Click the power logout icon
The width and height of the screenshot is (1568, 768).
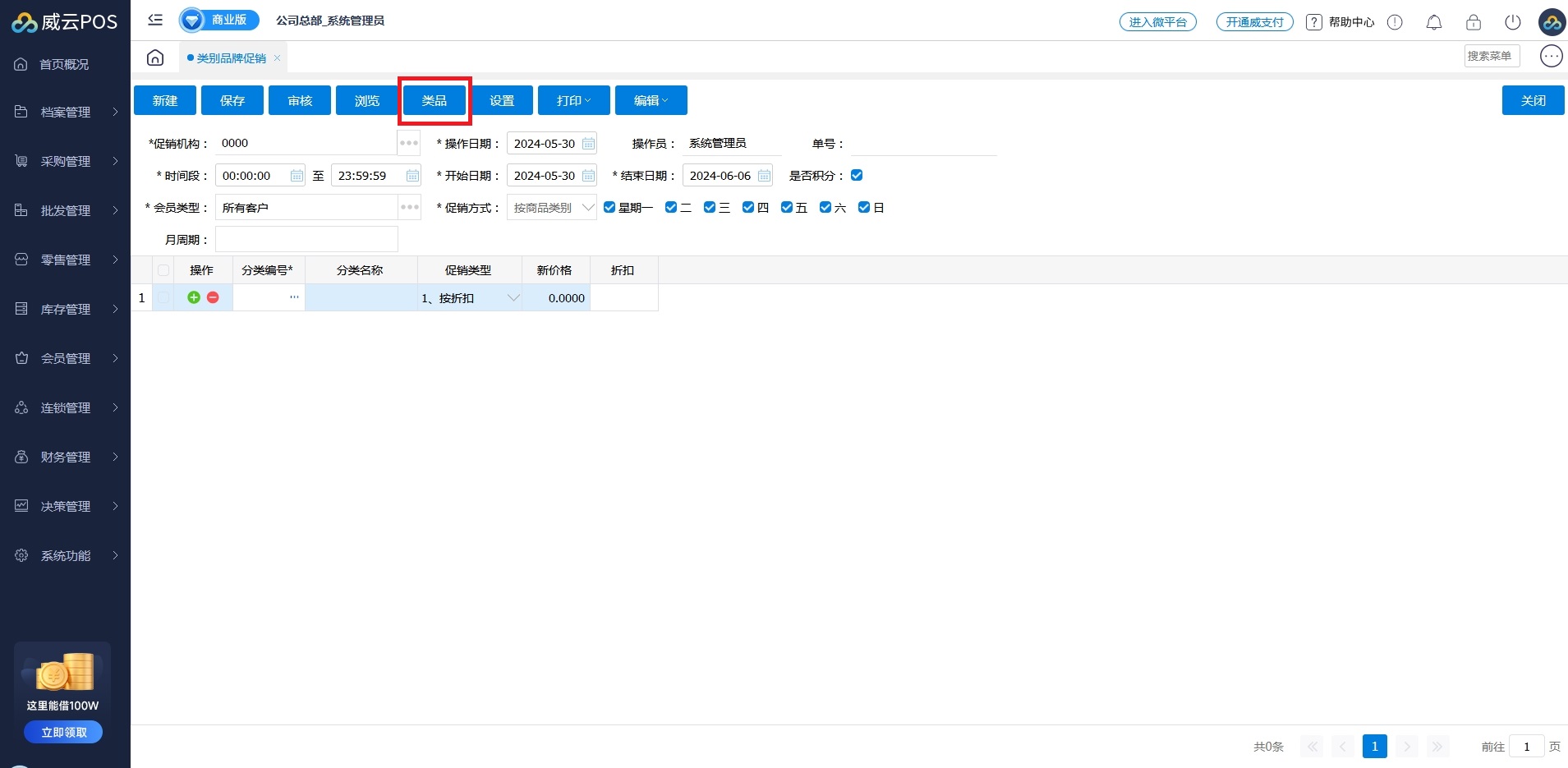pos(1512,22)
